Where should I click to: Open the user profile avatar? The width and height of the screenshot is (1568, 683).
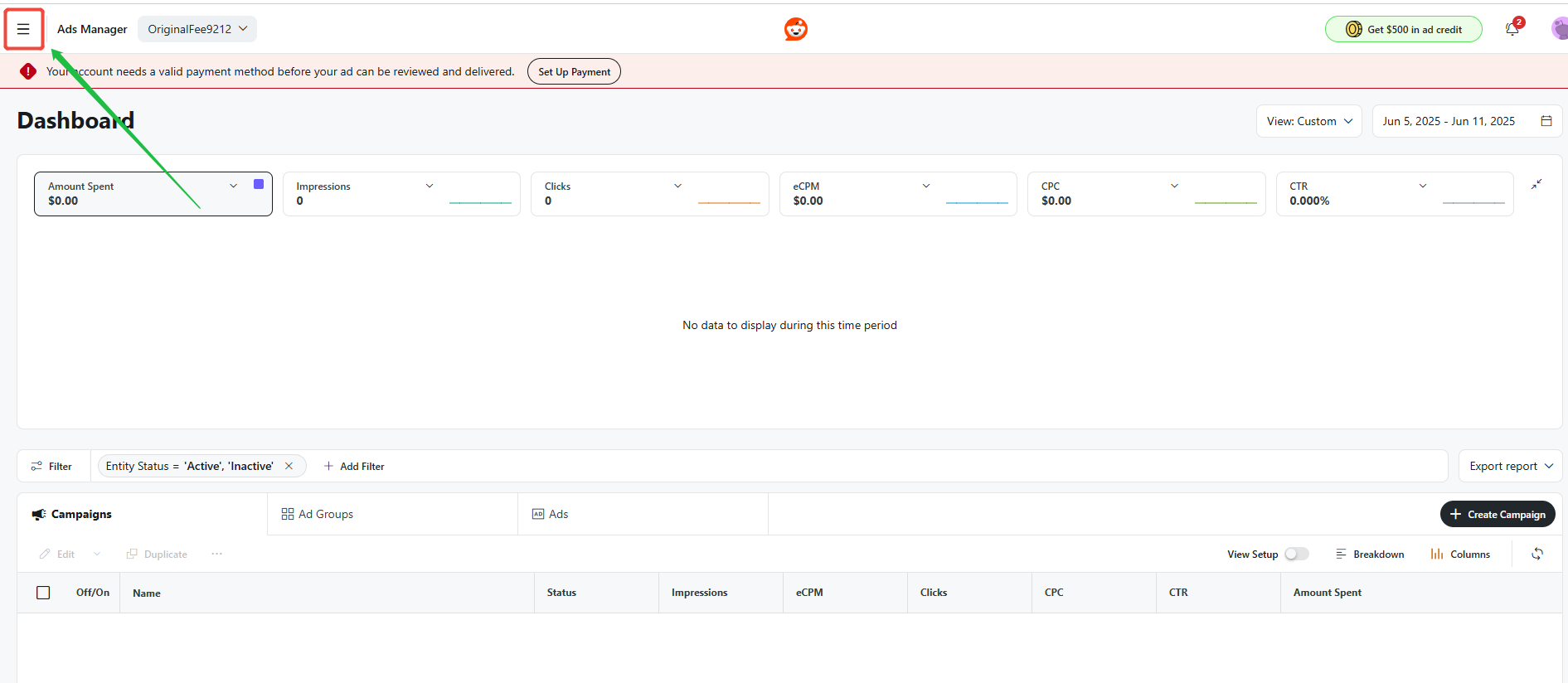[x=1559, y=29]
